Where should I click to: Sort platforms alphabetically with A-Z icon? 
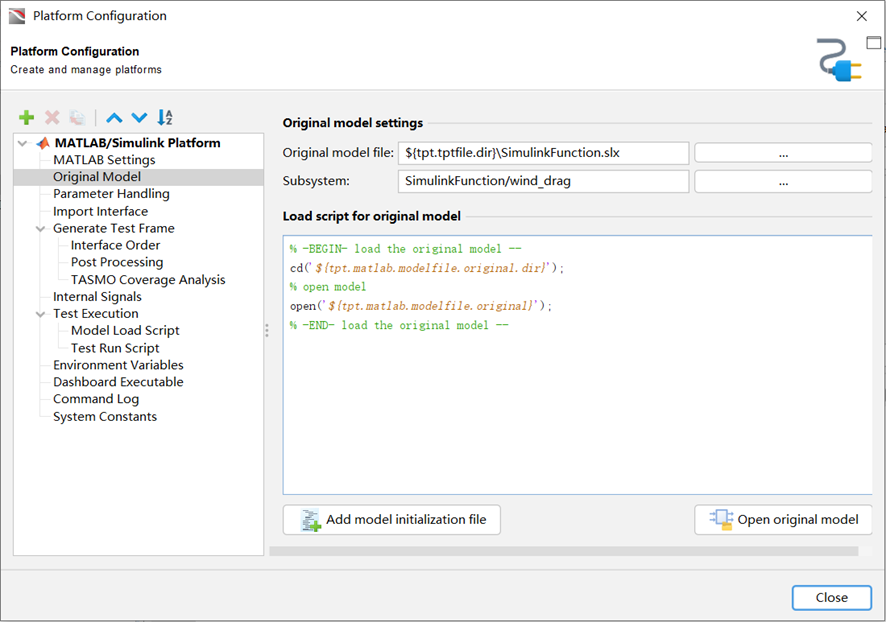tap(164, 117)
